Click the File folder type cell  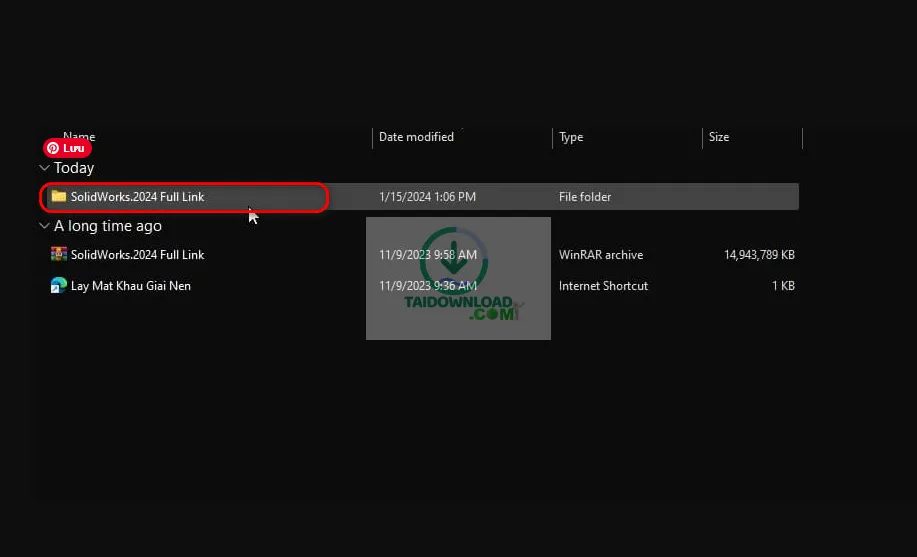coord(585,197)
